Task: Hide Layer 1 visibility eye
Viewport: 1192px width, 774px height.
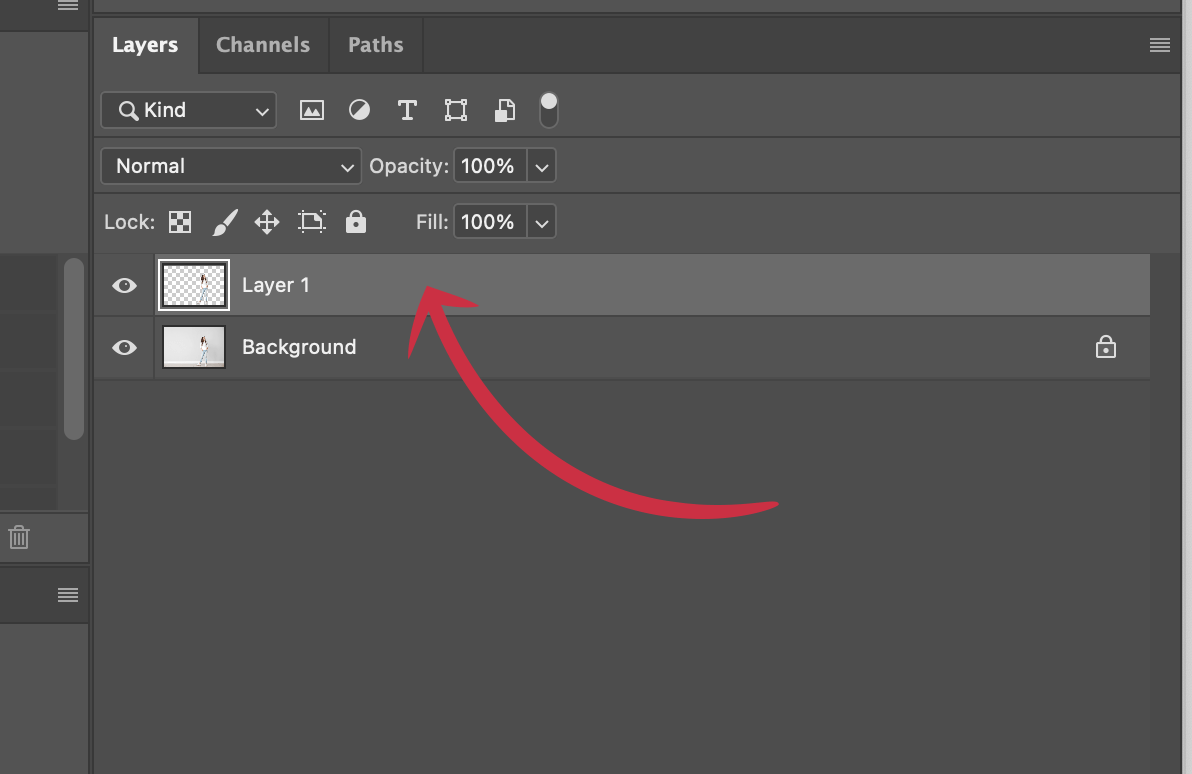Action: [x=124, y=286]
